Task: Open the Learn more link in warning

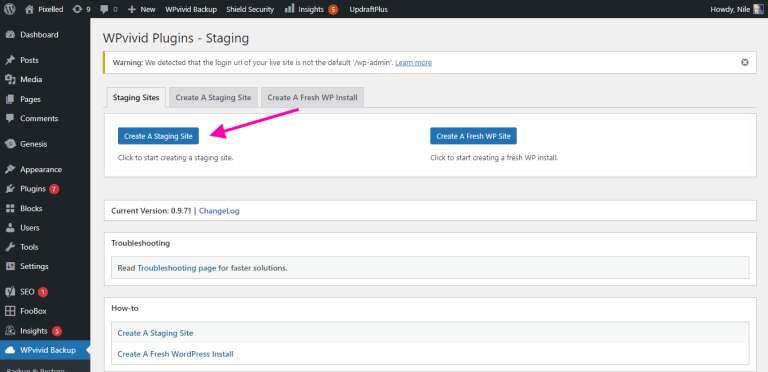Action: [413, 63]
